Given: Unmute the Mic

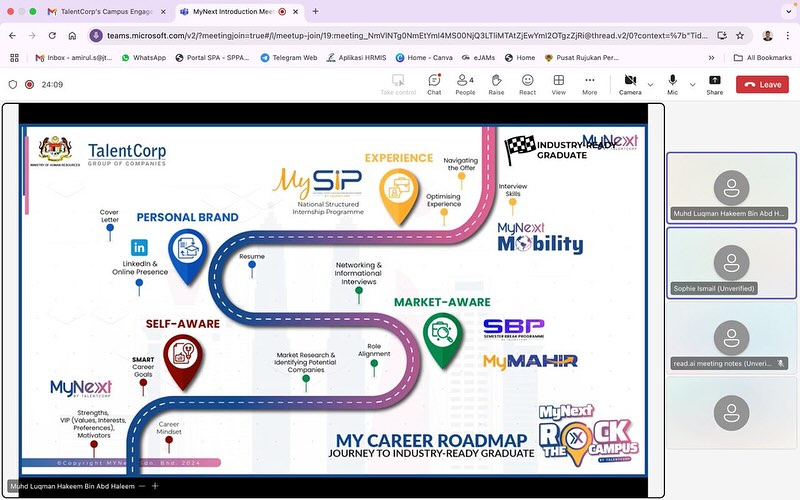Looking at the screenshot, I should click(x=672, y=85).
